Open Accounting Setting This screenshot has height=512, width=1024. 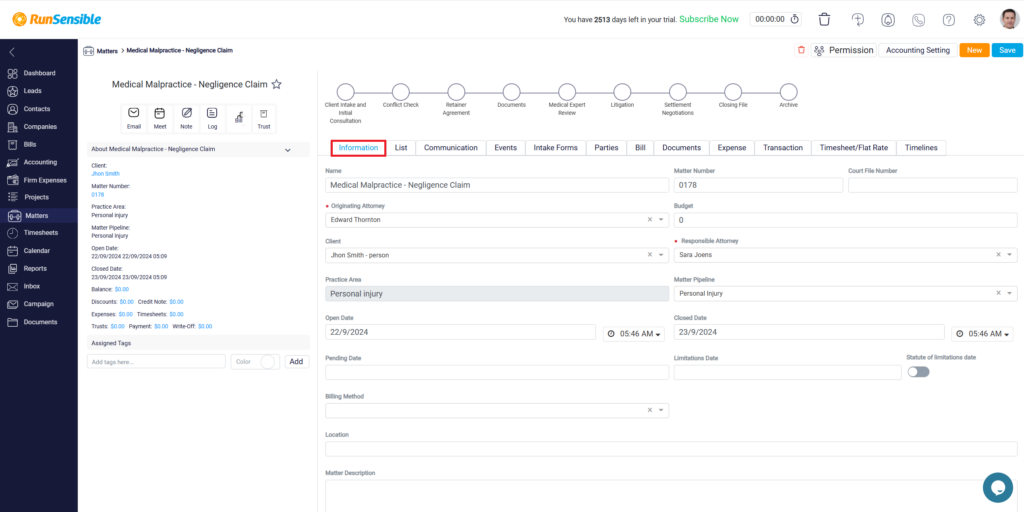[918, 50]
